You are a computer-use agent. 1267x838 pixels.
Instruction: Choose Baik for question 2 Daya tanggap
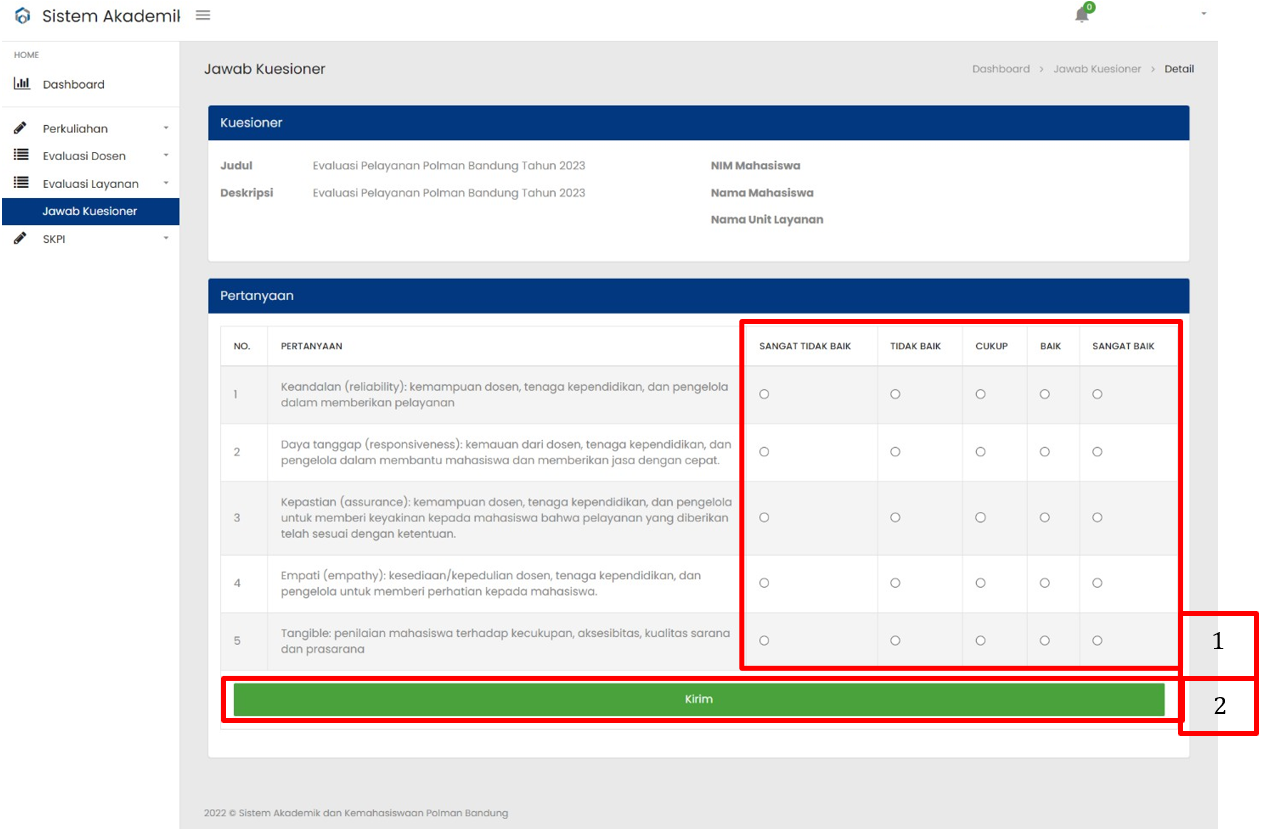pyautogui.click(x=1044, y=452)
